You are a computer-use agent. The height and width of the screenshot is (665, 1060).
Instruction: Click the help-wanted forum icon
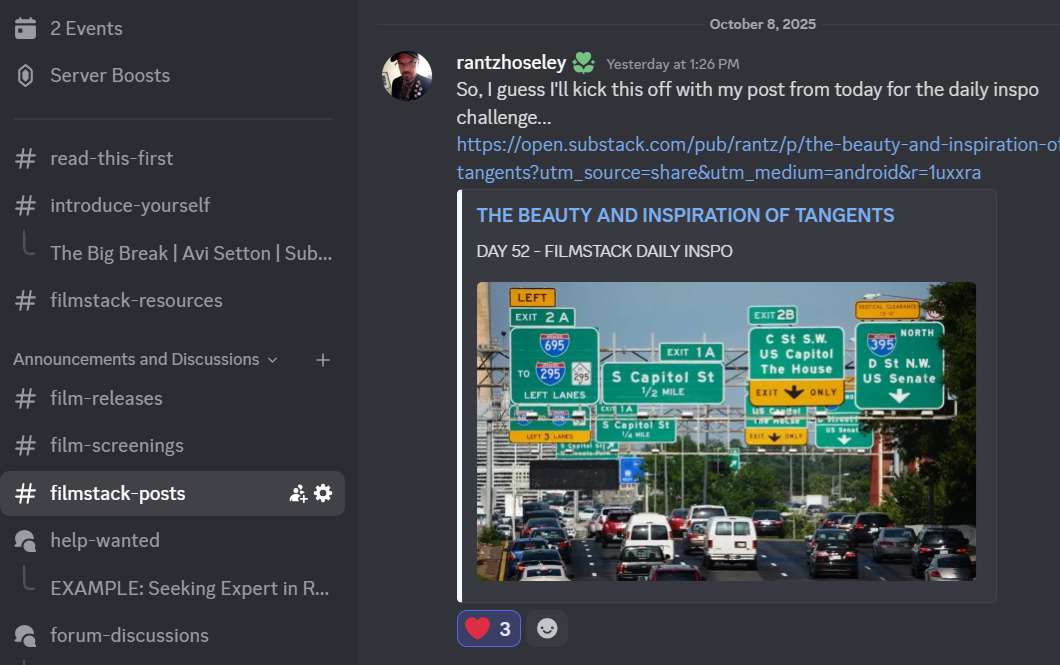click(x=26, y=541)
